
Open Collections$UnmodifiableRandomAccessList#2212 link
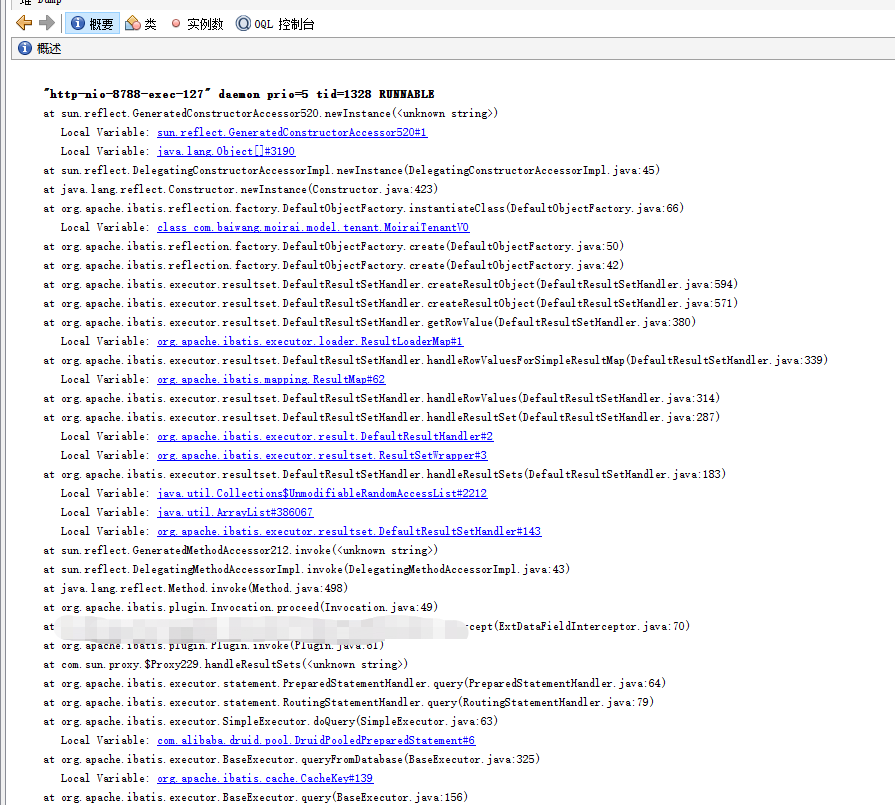(x=322, y=493)
